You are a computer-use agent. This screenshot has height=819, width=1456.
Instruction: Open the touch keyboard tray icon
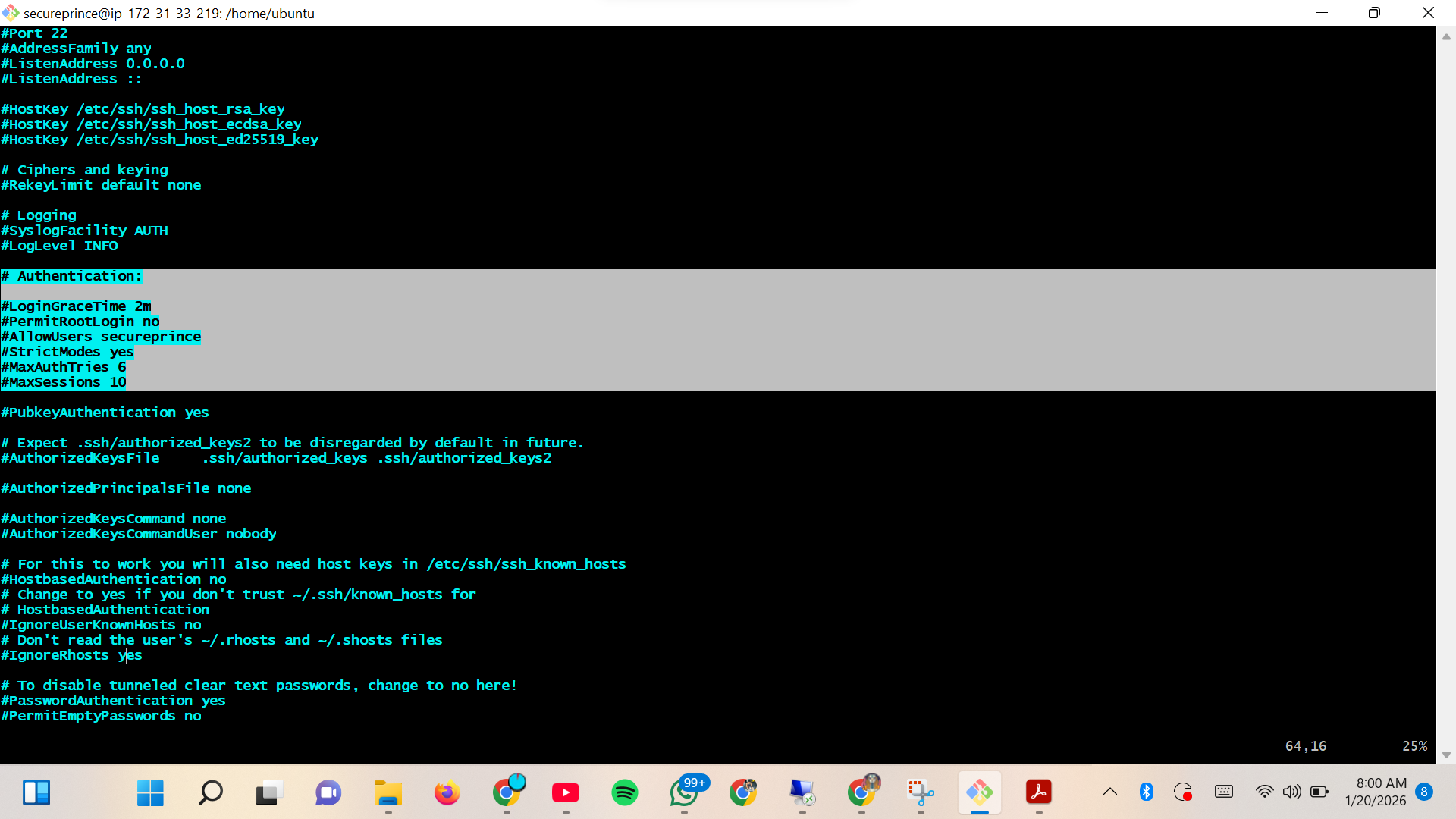(1224, 792)
